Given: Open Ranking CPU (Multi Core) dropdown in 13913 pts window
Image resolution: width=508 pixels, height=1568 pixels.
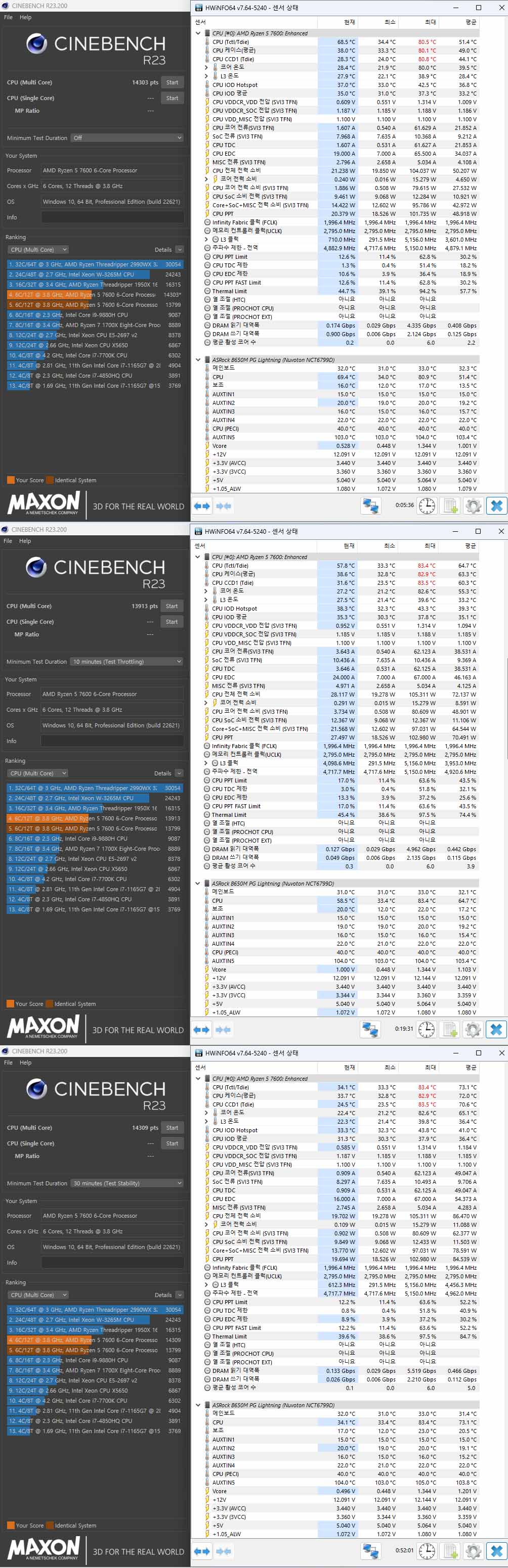Looking at the screenshot, I should tap(38, 773).
